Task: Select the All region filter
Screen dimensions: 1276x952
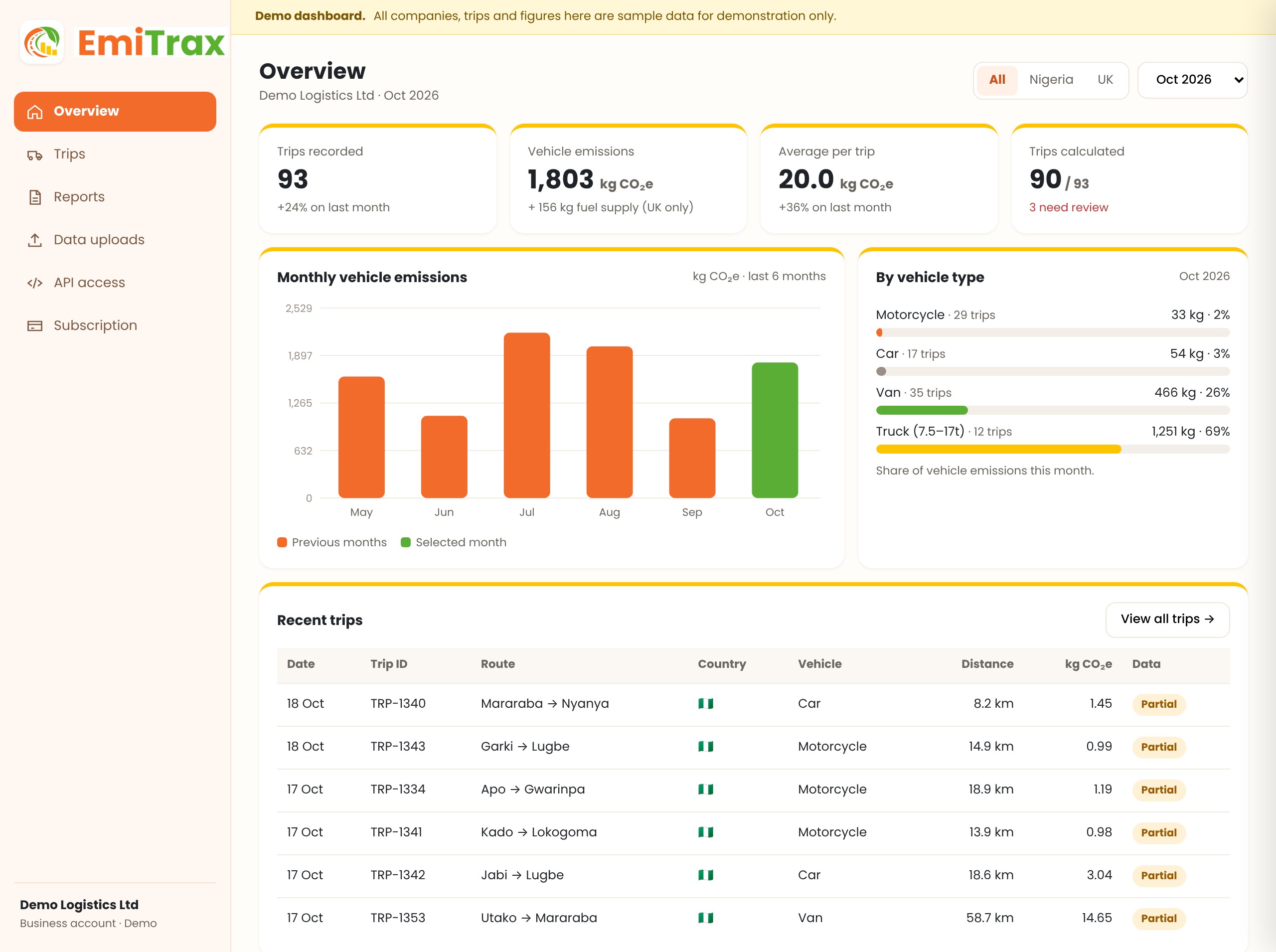Action: click(997, 80)
